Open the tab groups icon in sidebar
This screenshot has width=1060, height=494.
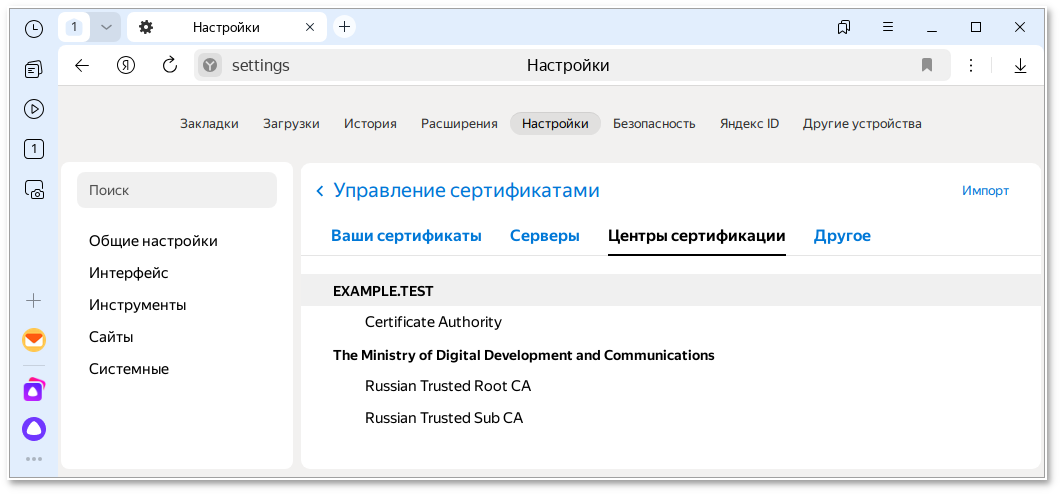(x=34, y=68)
